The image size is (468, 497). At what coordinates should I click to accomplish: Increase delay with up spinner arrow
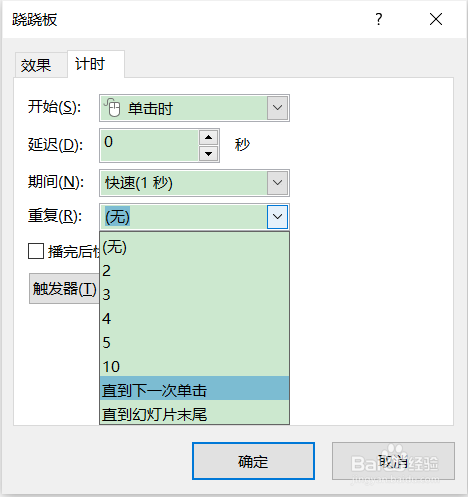(x=209, y=137)
